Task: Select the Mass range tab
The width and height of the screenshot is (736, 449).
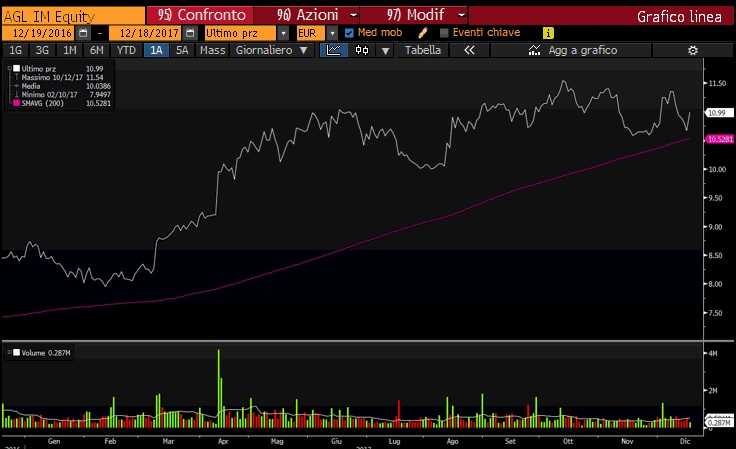Action: tap(212, 50)
